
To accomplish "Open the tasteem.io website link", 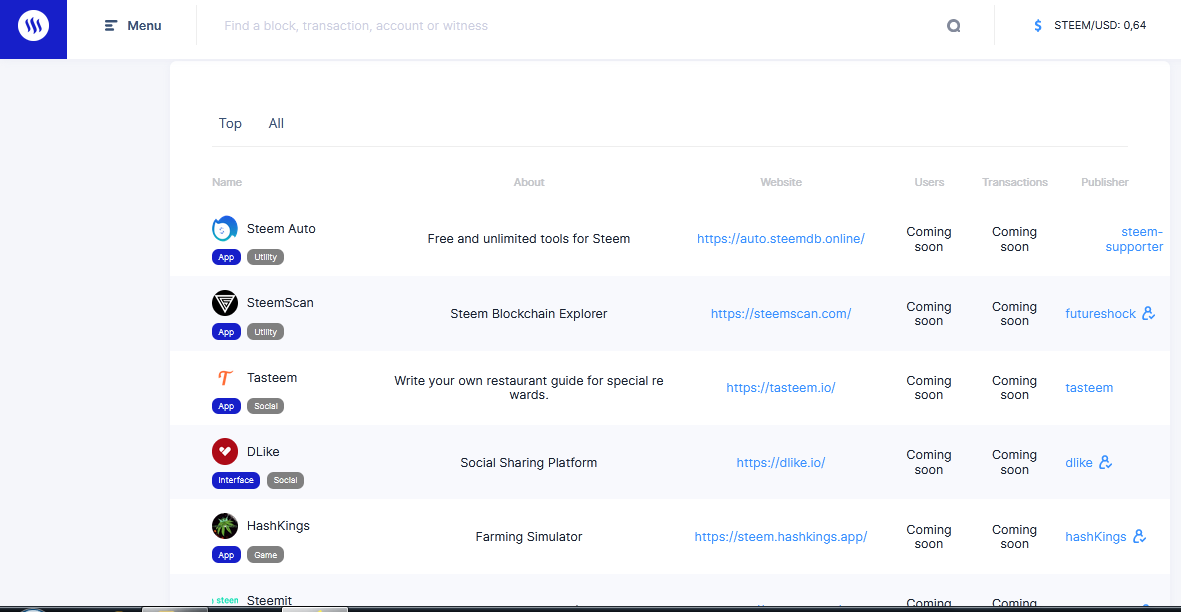I will click(780, 388).
